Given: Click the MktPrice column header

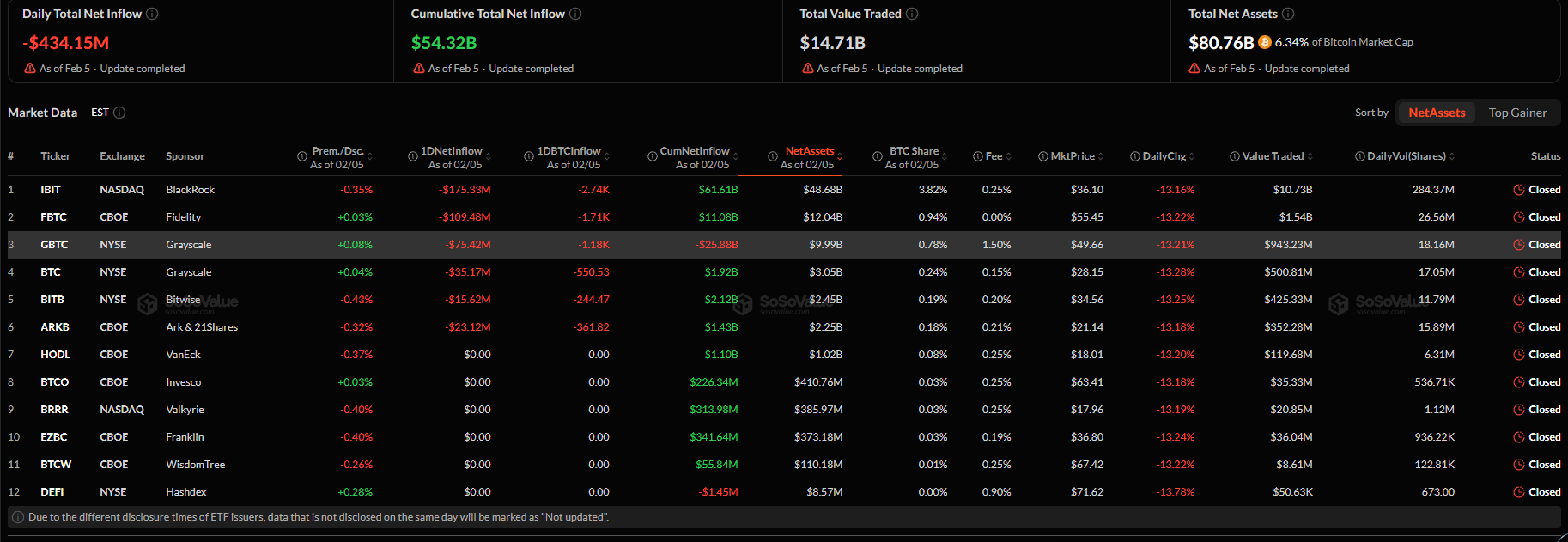Looking at the screenshot, I should [1073, 156].
